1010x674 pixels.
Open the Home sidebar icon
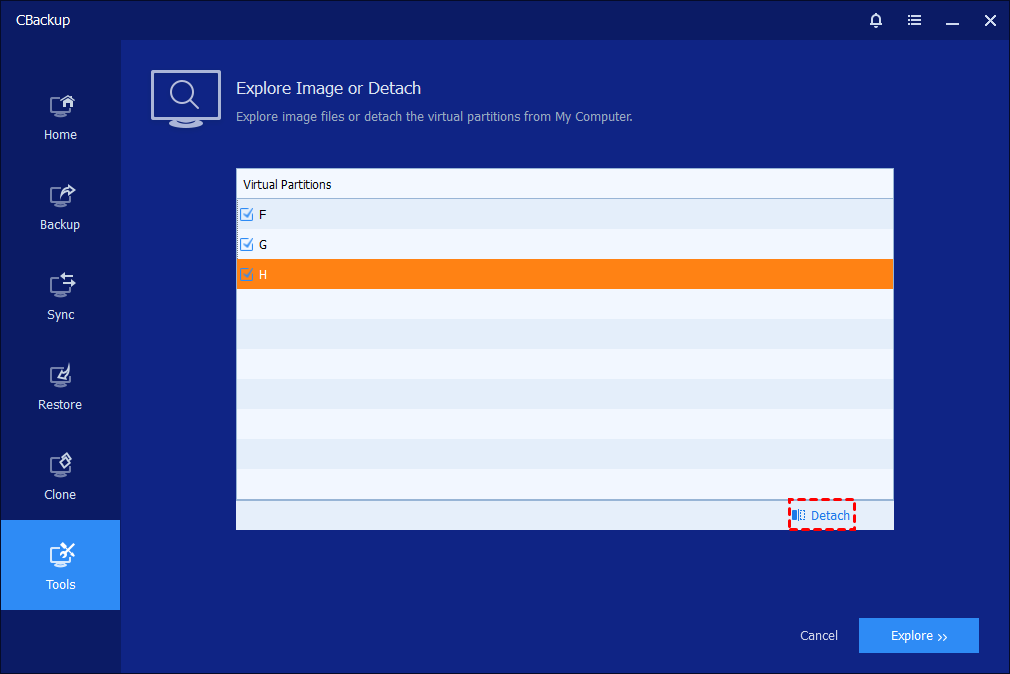point(61,106)
